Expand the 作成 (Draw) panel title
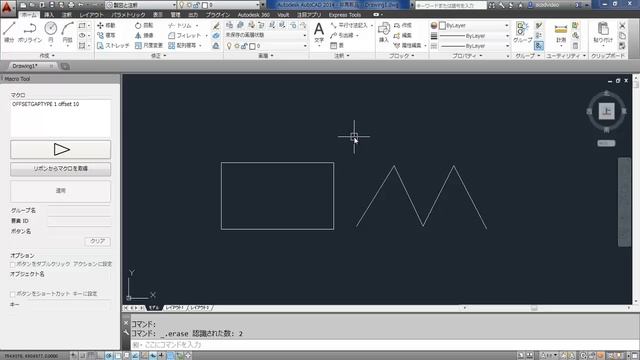This screenshot has height=360, width=640. (x=47, y=56)
